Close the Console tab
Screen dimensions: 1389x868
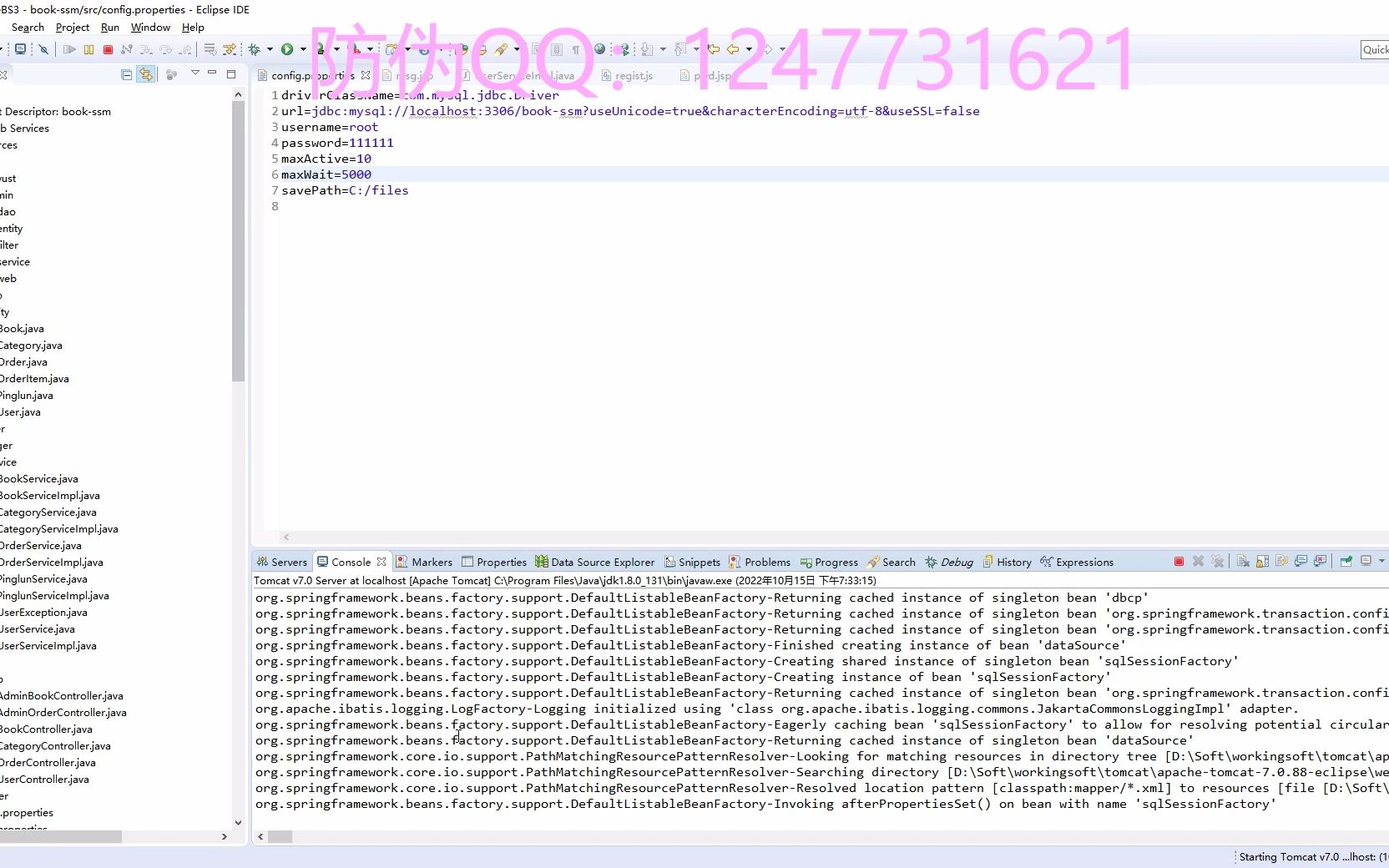pyautogui.click(x=381, y=562)
